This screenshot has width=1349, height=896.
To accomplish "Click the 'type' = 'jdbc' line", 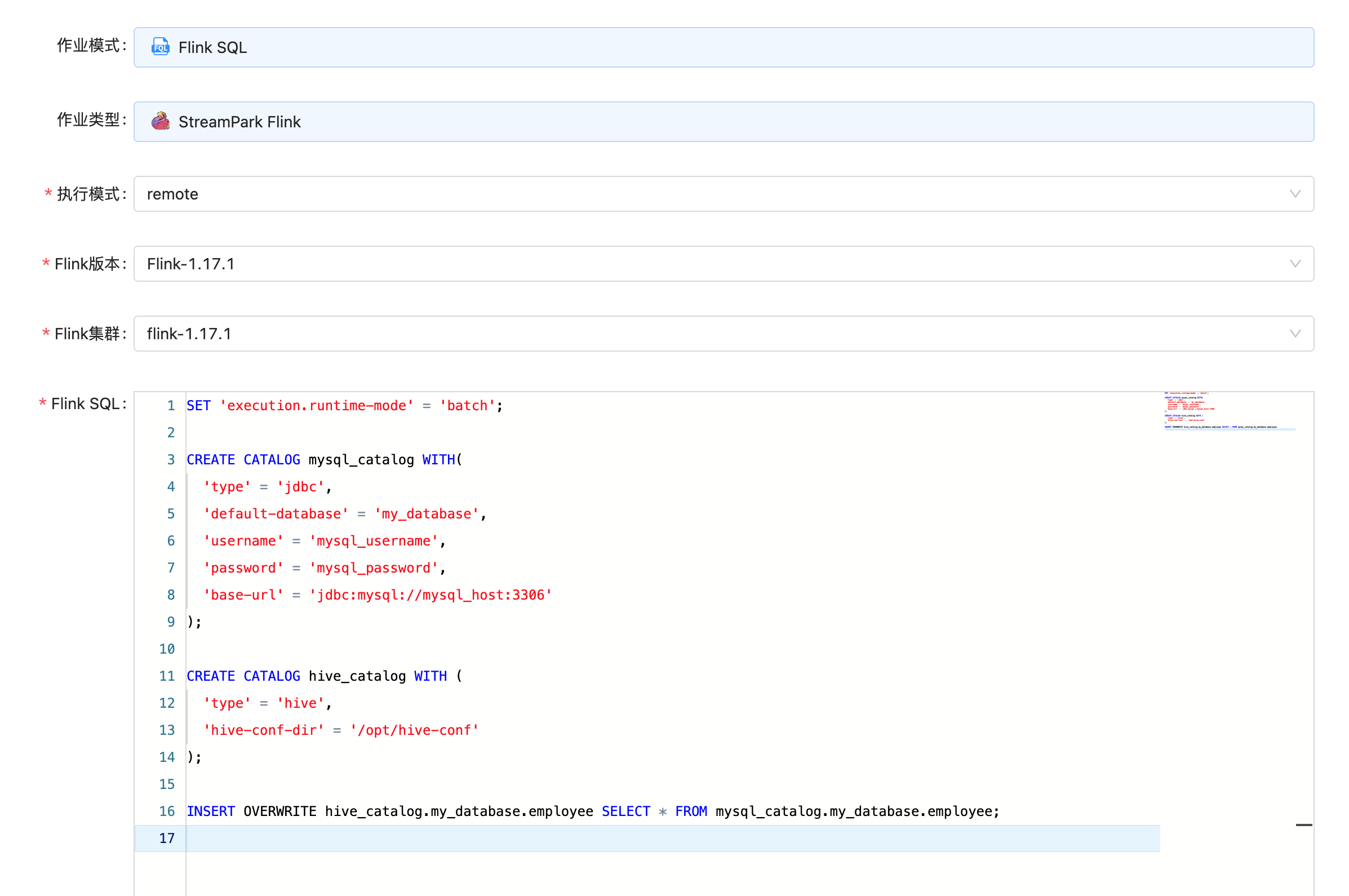I will 268,487.
